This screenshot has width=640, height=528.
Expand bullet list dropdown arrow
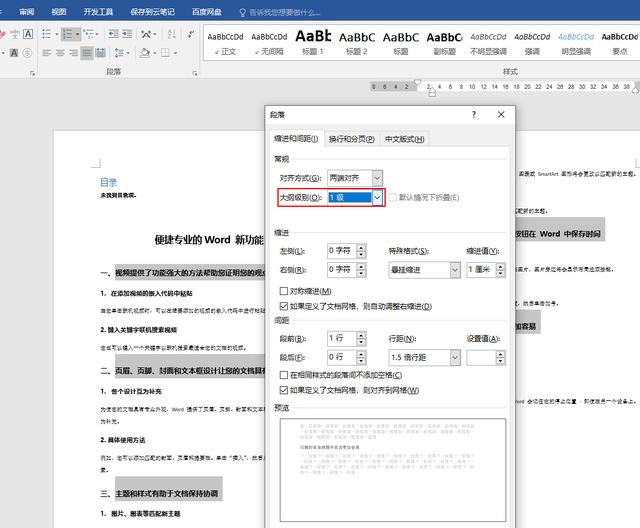(57, 34)
